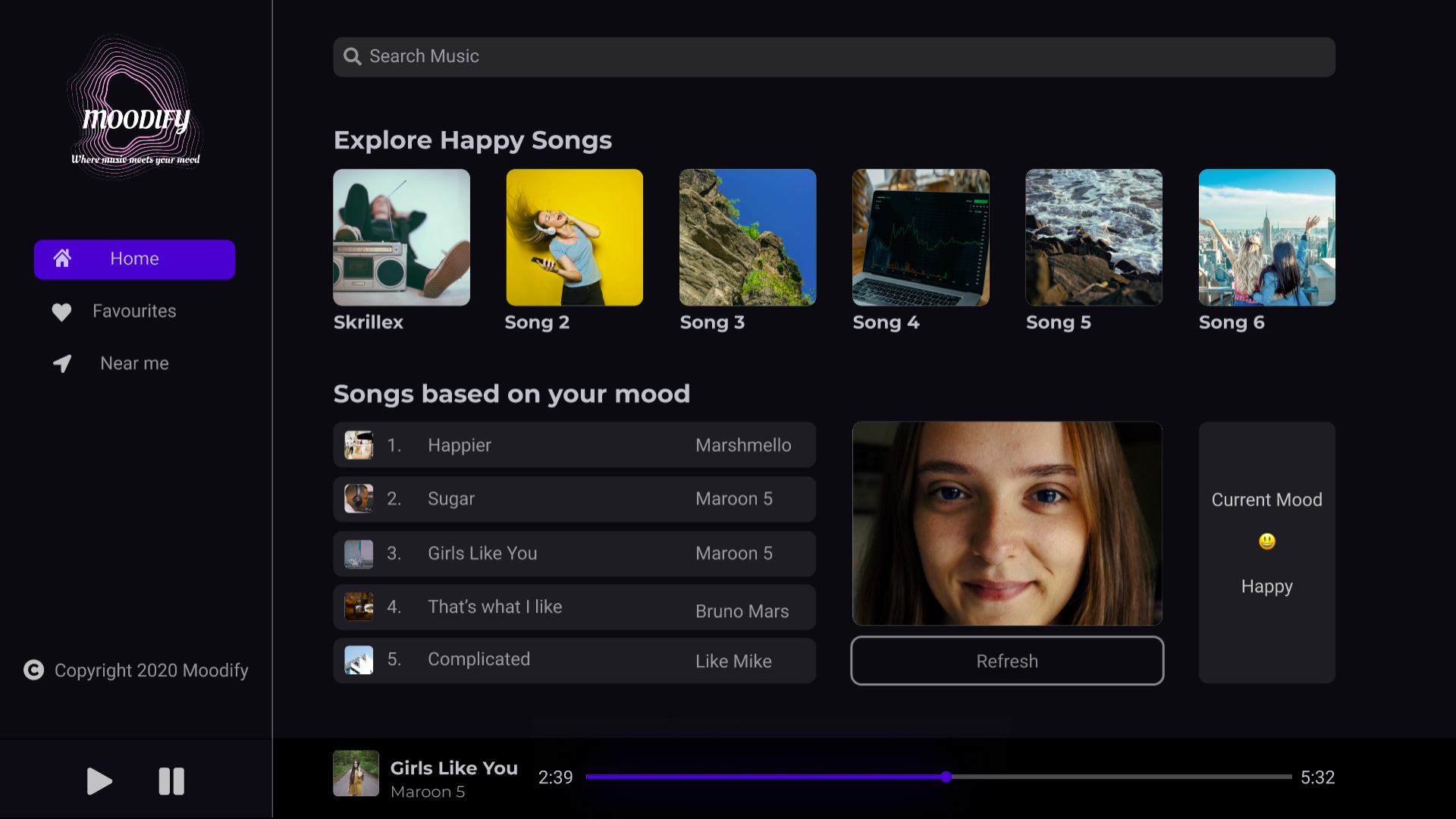This screenshot has height=819, width=1456.
Task: Click the pause button in bottom player
Action: (170, 781)
